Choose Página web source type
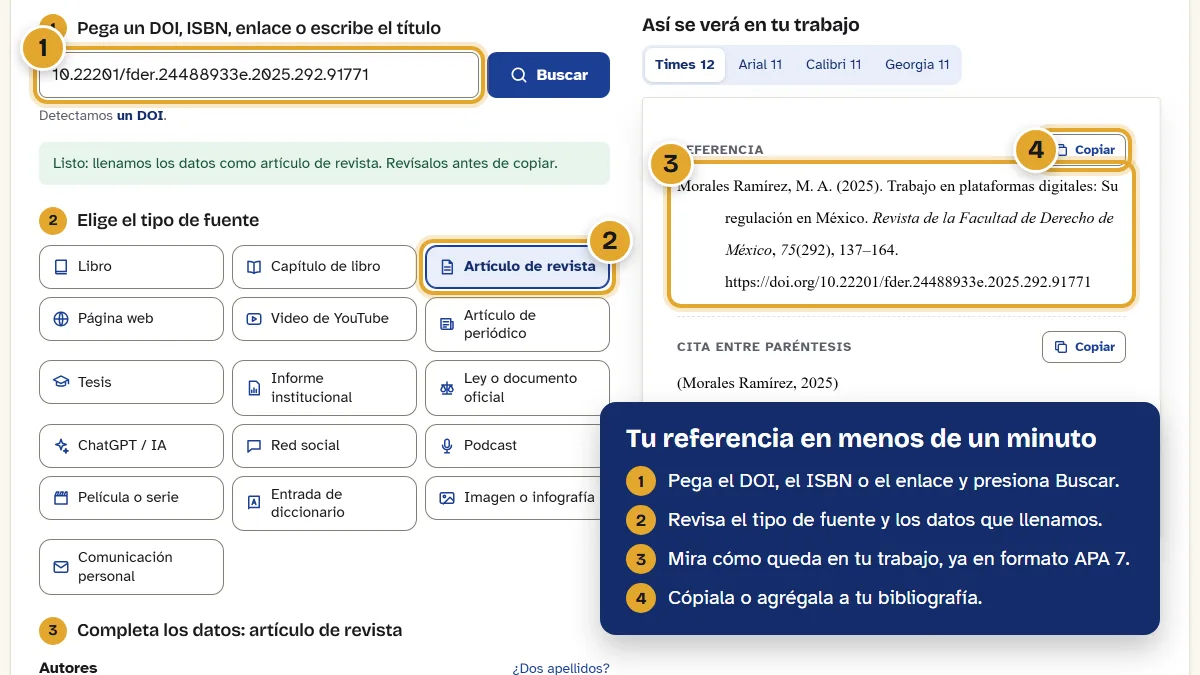The height and width of the screenshot is (675, 1200). [x=131, y=319]
